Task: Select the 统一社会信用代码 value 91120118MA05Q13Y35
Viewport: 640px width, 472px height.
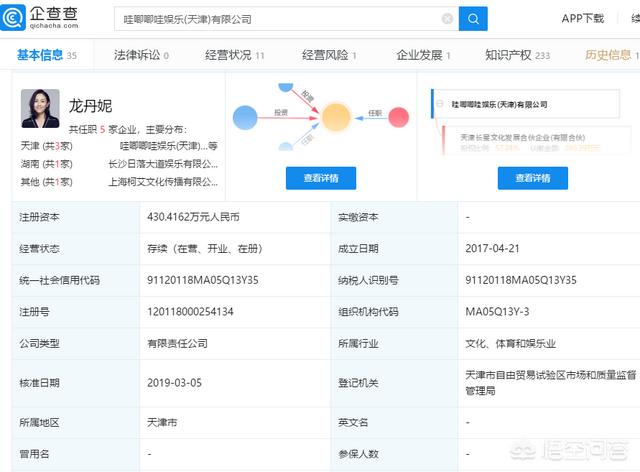Action: coord(203,280)
